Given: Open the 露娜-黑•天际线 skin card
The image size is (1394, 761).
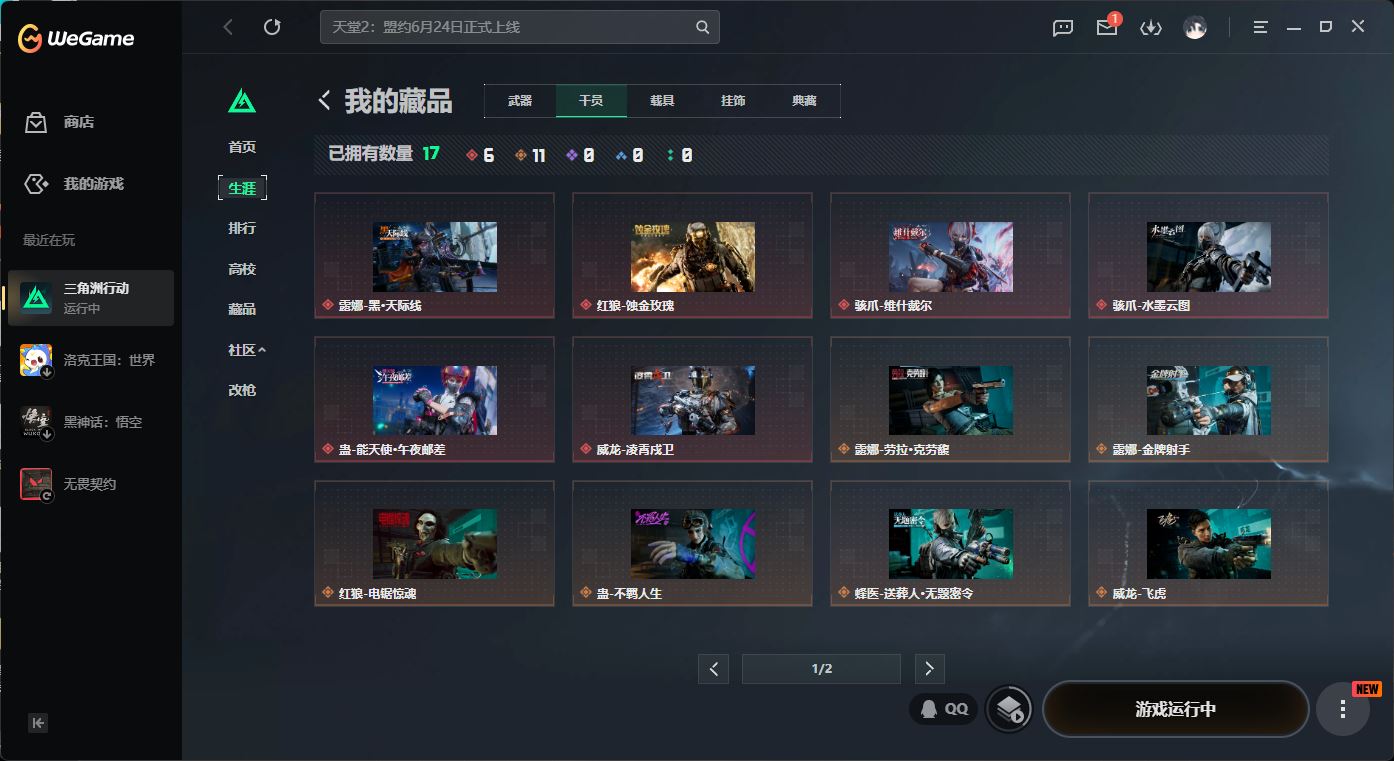Looking at the screenshot, I should [x=434, y=255].
